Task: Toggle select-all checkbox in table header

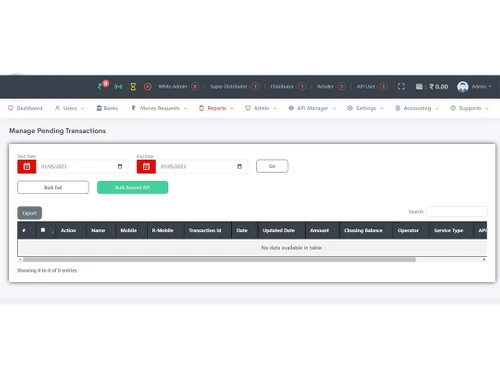Action: point(43,230)
